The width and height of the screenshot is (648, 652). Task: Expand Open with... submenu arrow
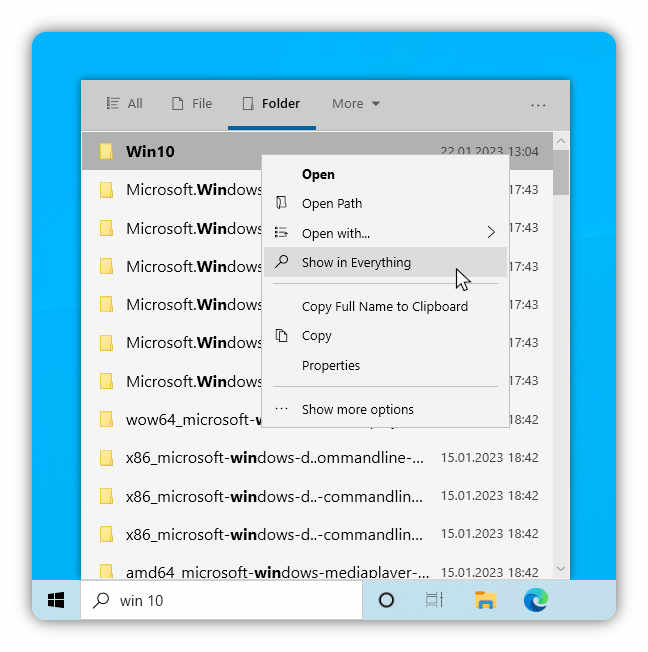[x=491, y=232]
